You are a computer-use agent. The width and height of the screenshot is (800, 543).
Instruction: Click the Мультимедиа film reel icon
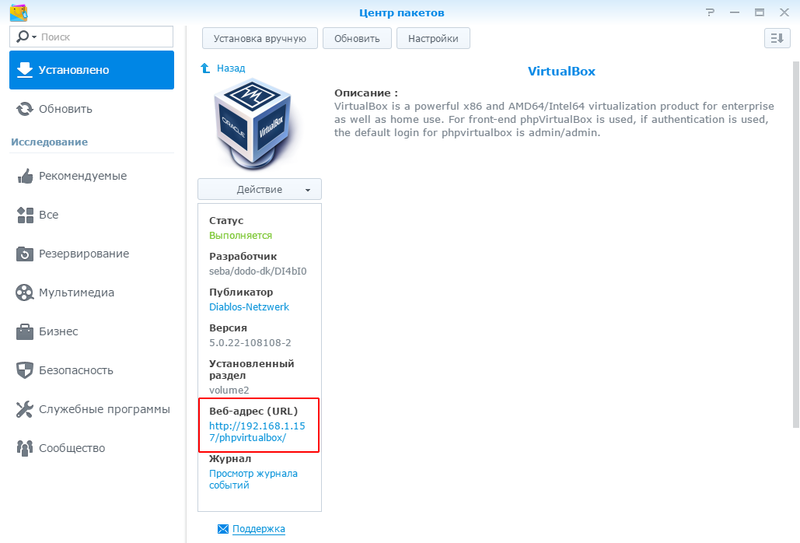tap(25, 293)
